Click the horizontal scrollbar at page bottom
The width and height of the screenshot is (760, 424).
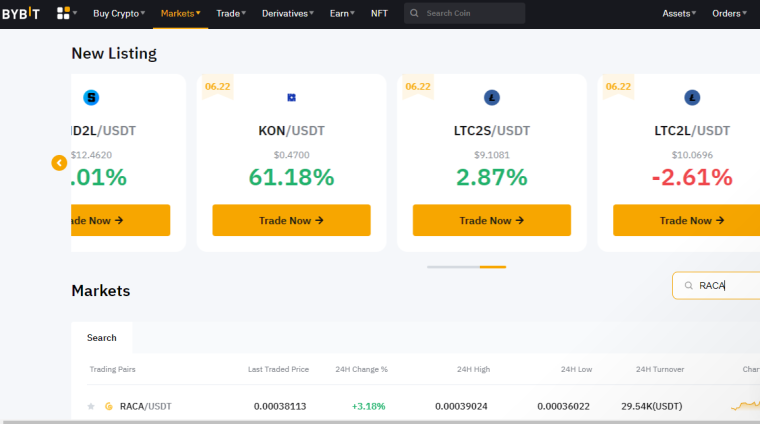coord(380,422)
